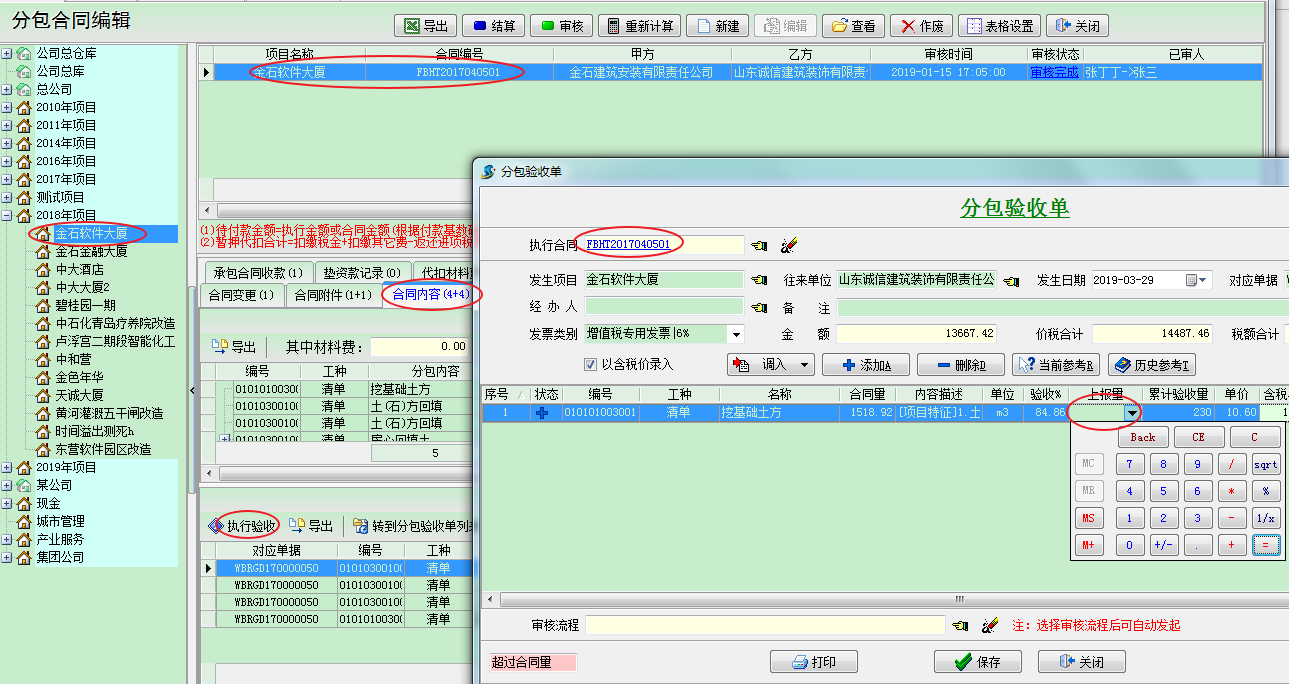Click 重新计算 in the top toolbar
1289x684 pixels.
[640, 26]
